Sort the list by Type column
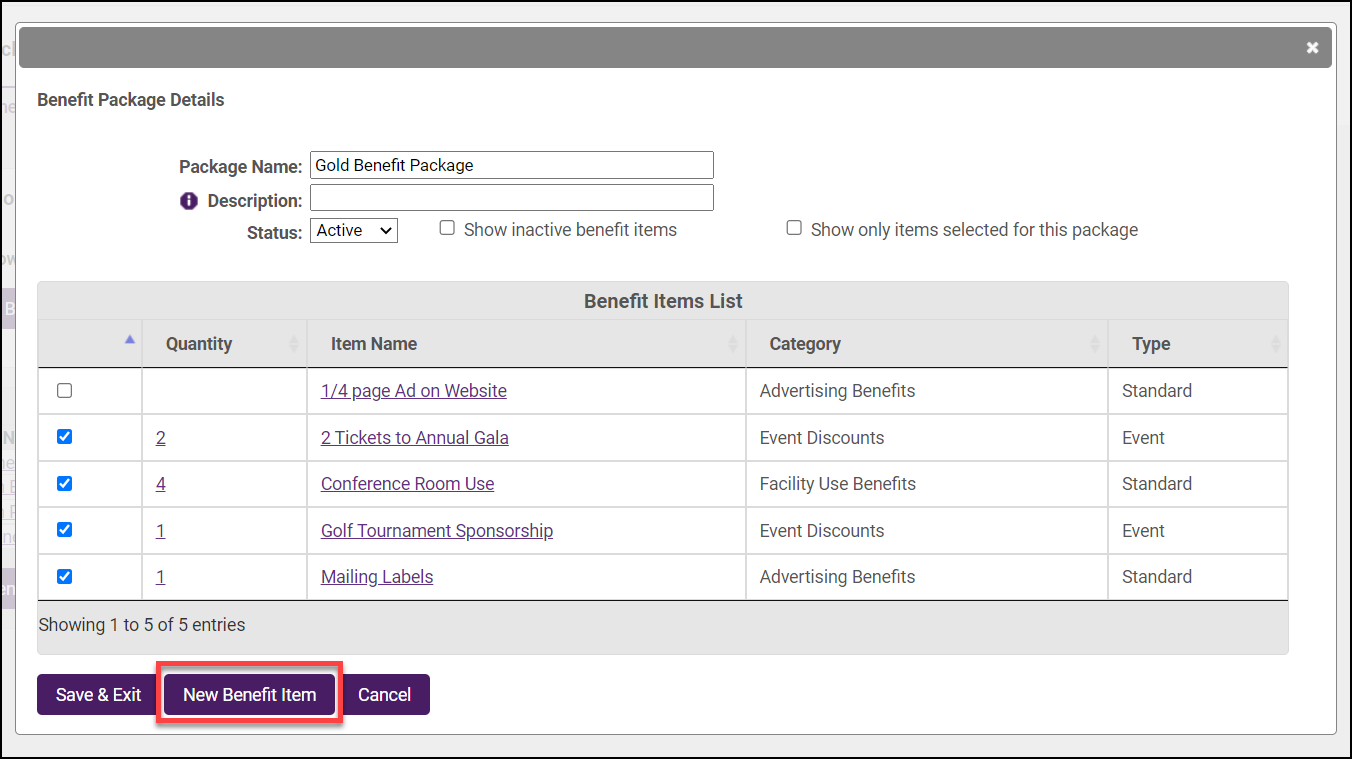 pos(1151,344)
